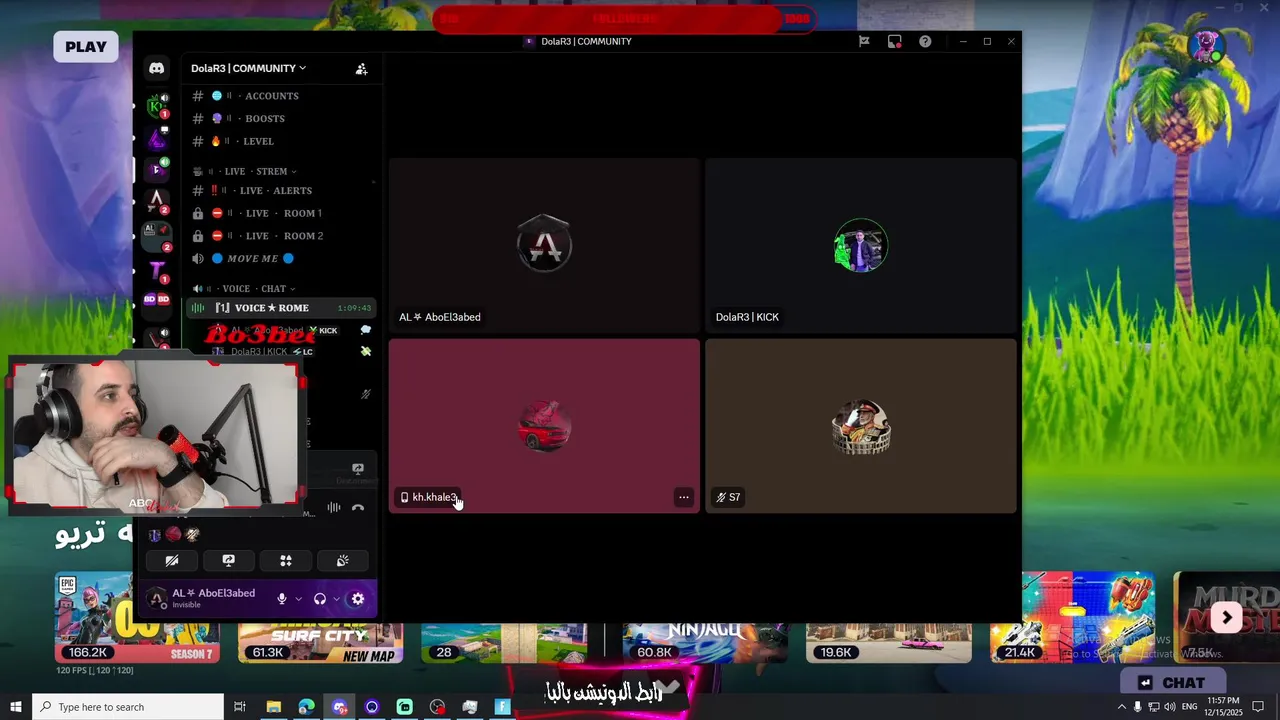Open the purple triangle server icon
Image resolution: width=1280 pixels, height=720 pixels.
156,137
